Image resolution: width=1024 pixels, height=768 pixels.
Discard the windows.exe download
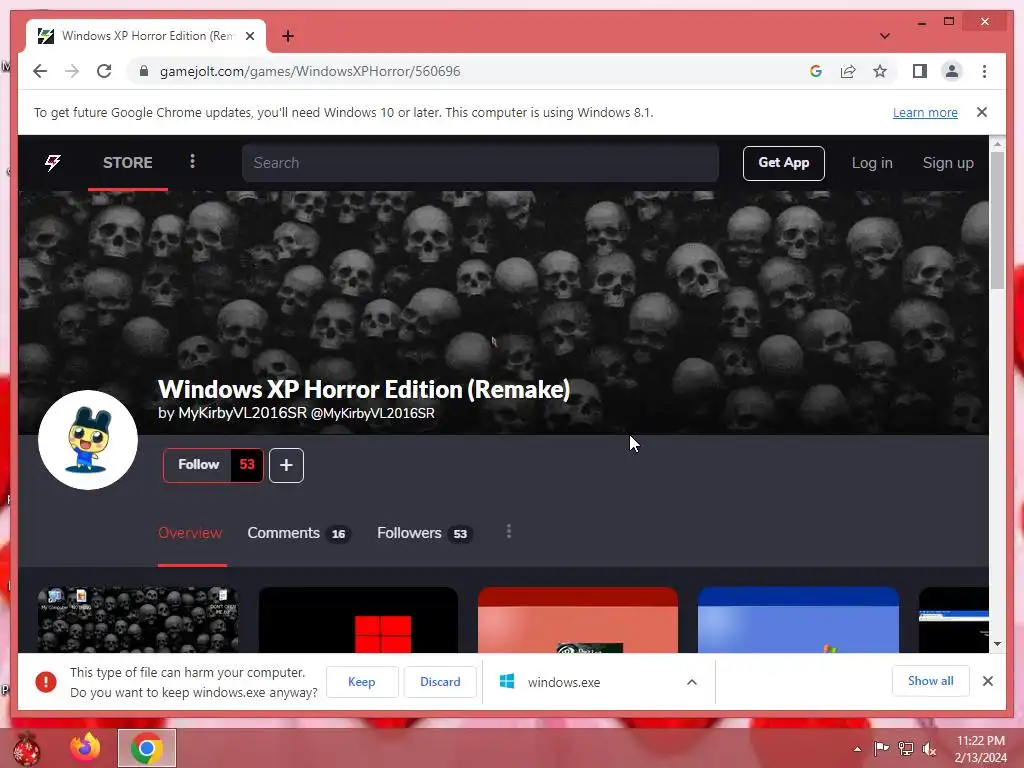[x=440, y=682]
